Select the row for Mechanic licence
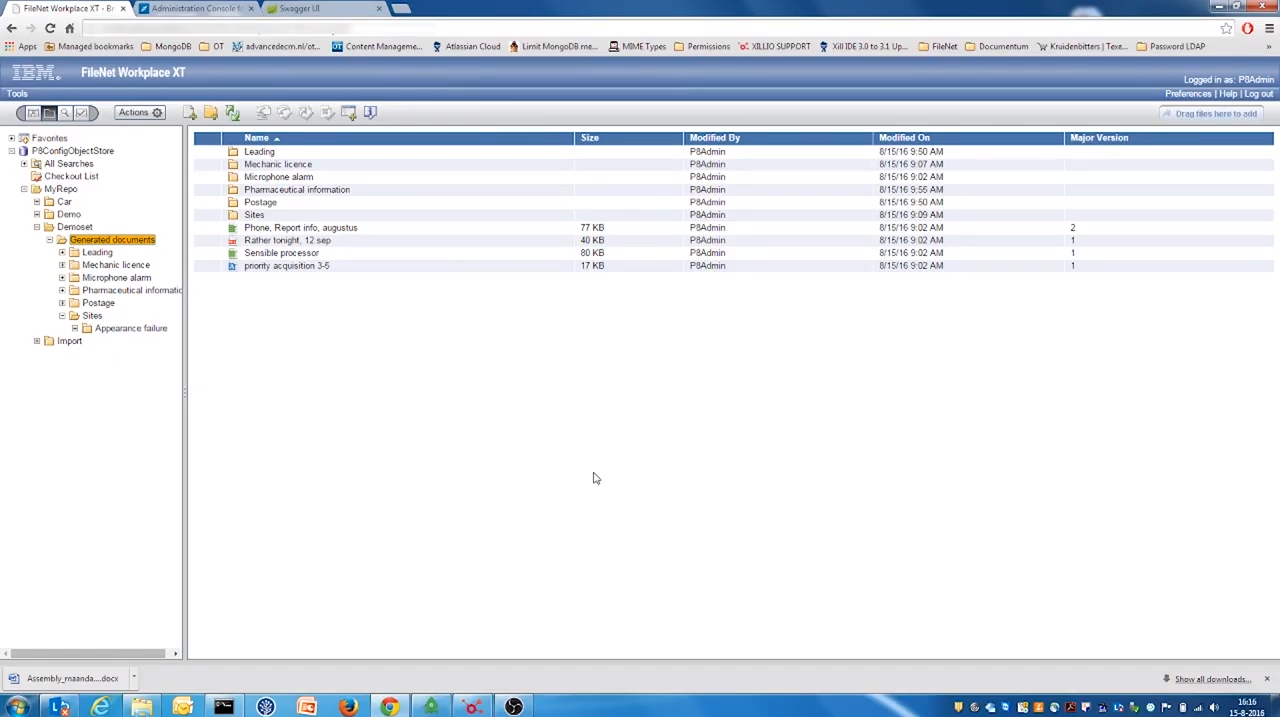Screen dimensions: 1280x717 [x=278, y=164]
